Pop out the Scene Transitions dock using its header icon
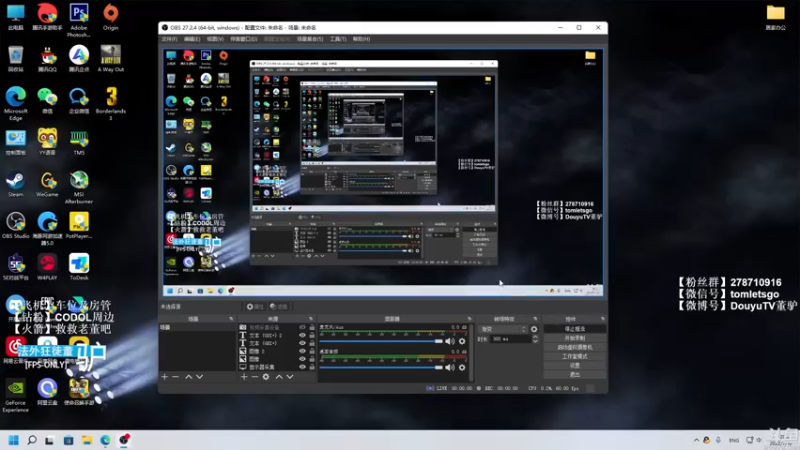Image resolution: width=800 pixels, height=450 pixels. point(535,319)
